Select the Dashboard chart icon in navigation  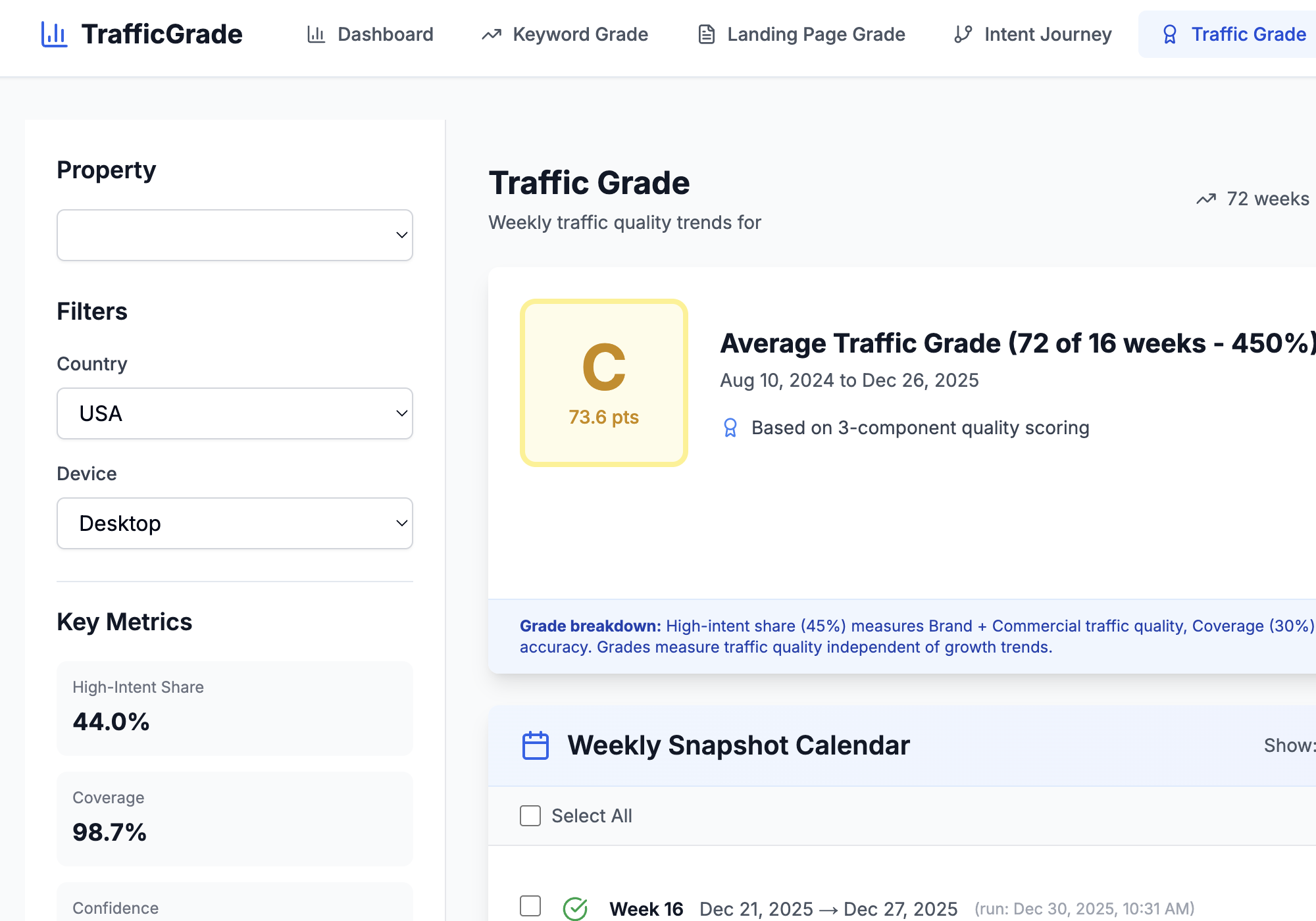(317, 34)
